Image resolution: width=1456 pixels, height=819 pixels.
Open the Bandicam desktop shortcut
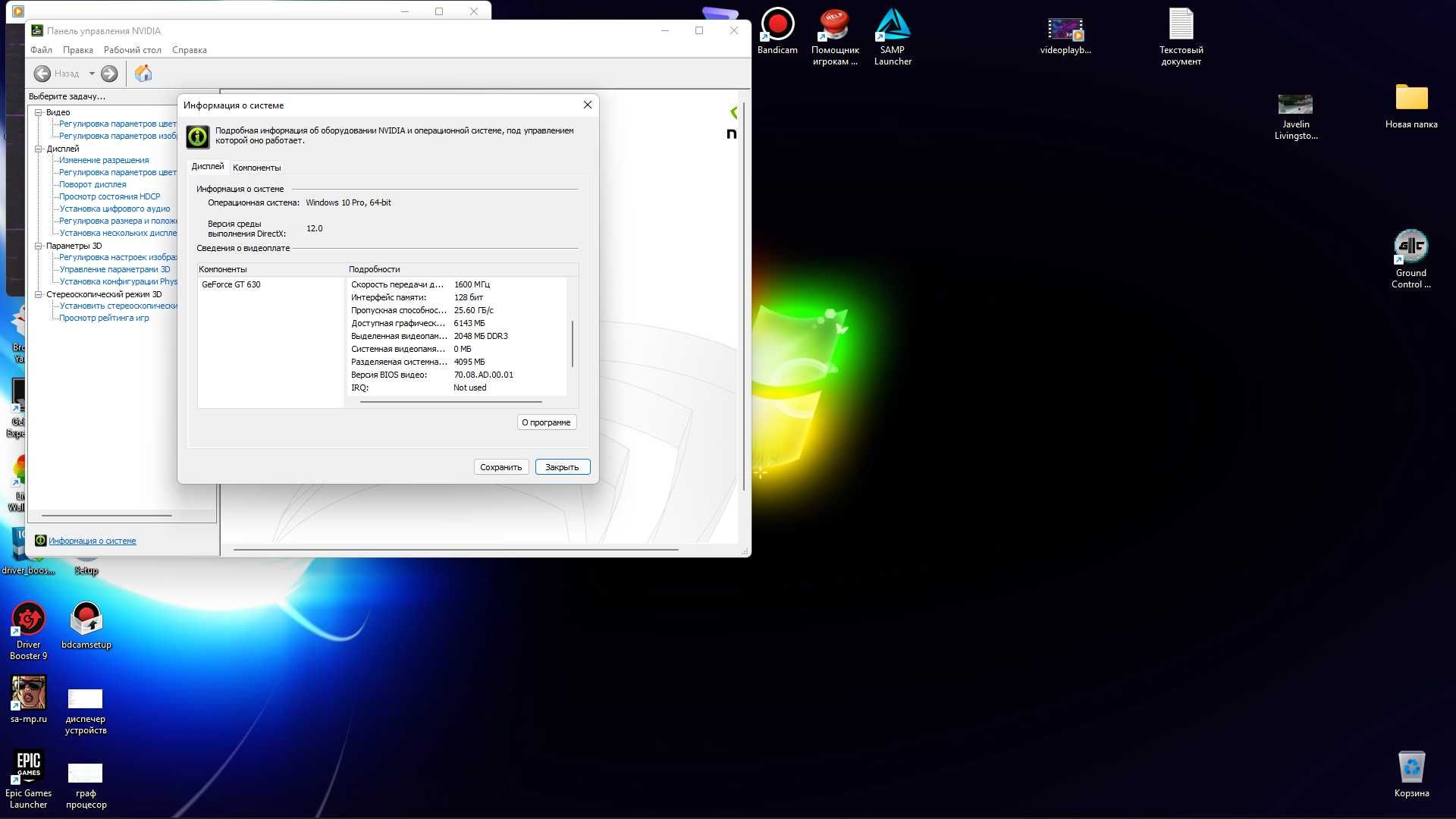[777, 31]
